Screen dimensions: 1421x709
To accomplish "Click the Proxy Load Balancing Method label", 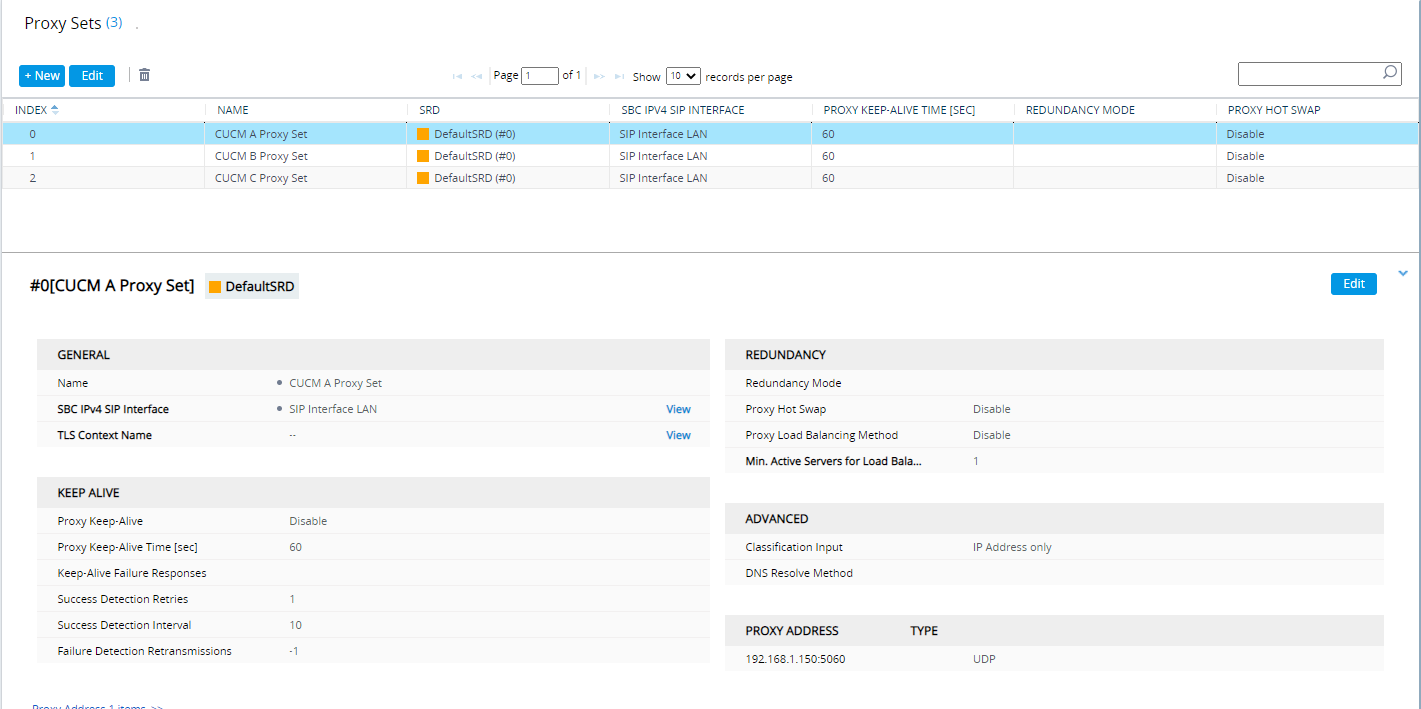I will tap(822, 435).
